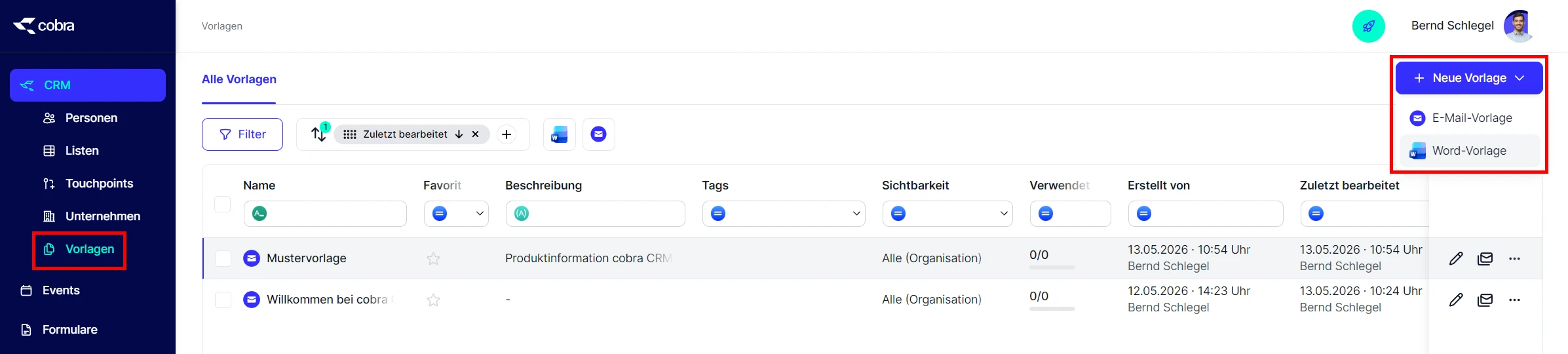Add another sort criterion with plus

507,134
